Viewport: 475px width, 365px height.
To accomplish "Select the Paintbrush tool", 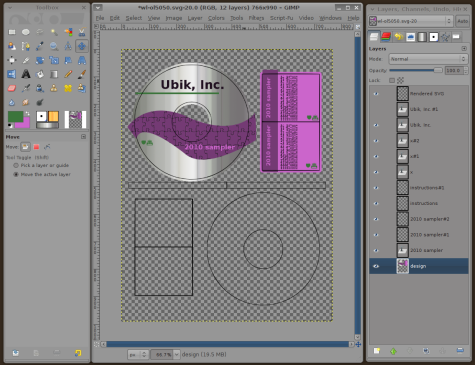I will click(x=82, y=74).
